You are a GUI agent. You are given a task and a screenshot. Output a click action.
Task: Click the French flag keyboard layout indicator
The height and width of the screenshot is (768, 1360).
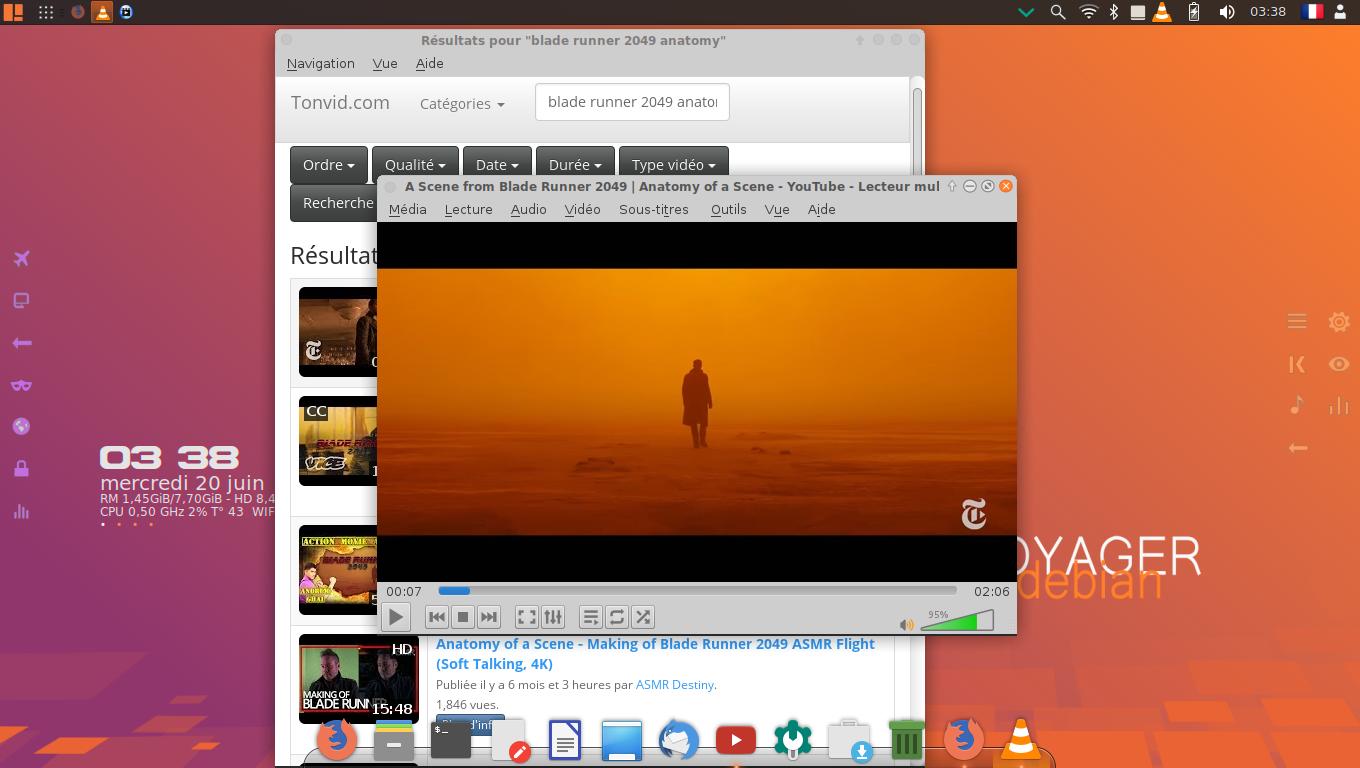click(x=1312, y=12)
